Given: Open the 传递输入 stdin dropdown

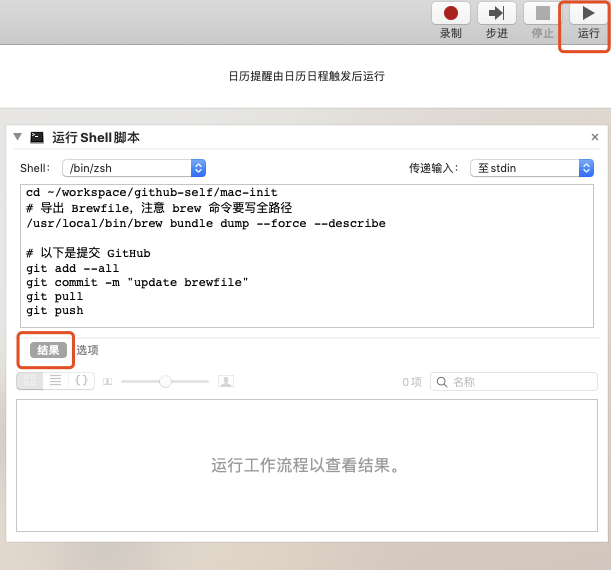Looking at the screenshot, I should point(532,168).
